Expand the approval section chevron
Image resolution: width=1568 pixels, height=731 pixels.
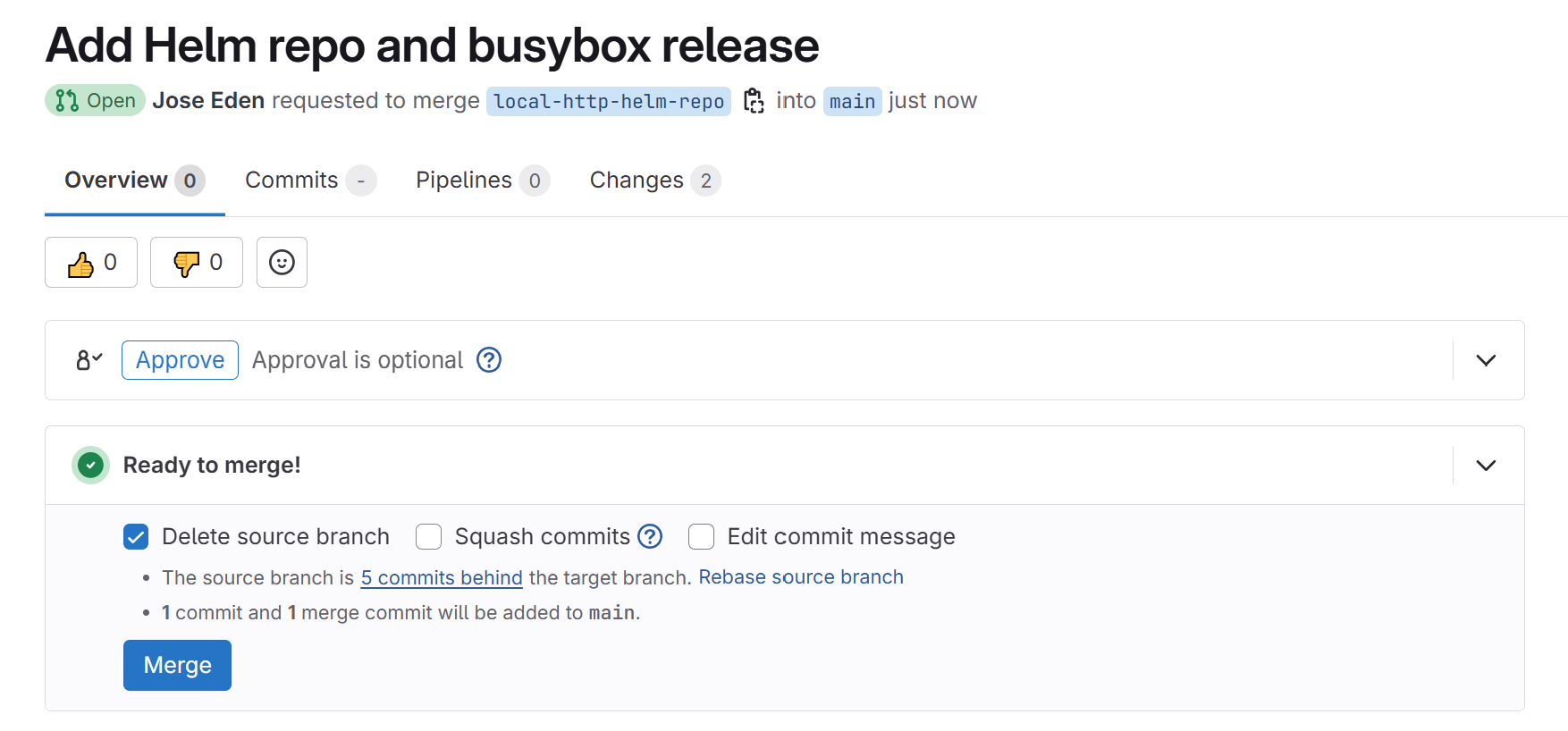[1486, 360]
